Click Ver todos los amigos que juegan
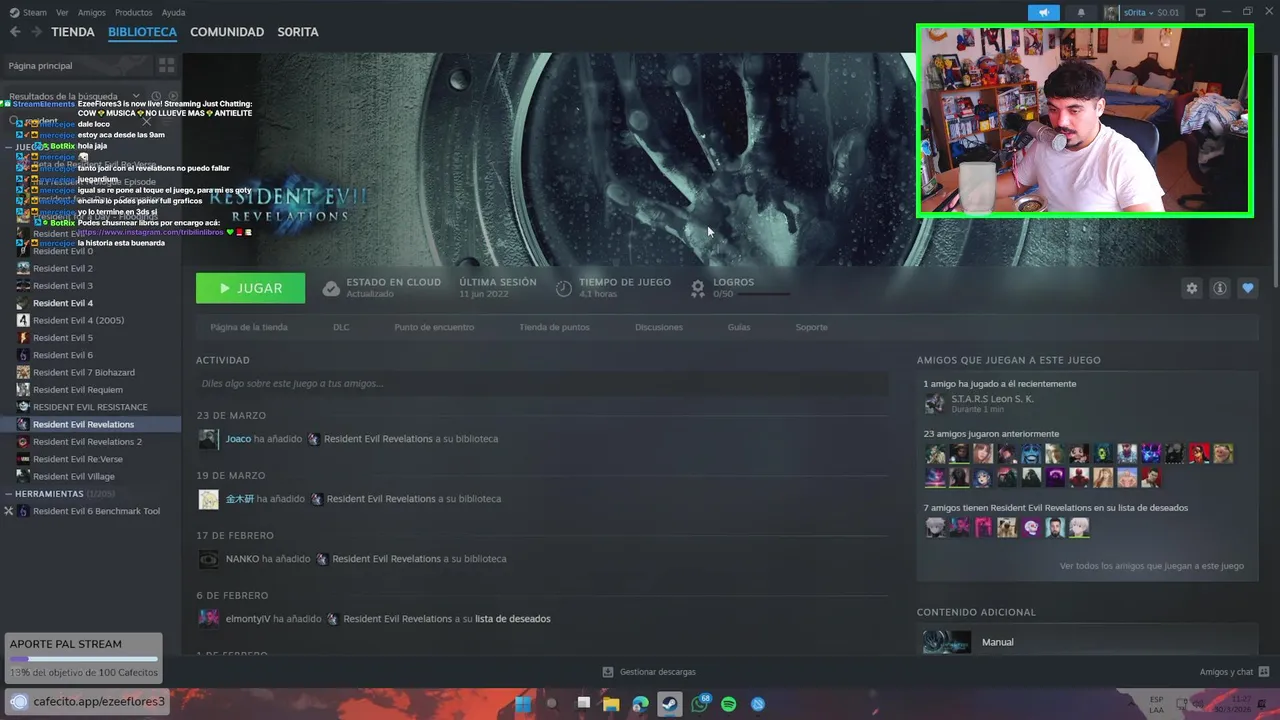 coord(1152,566)
